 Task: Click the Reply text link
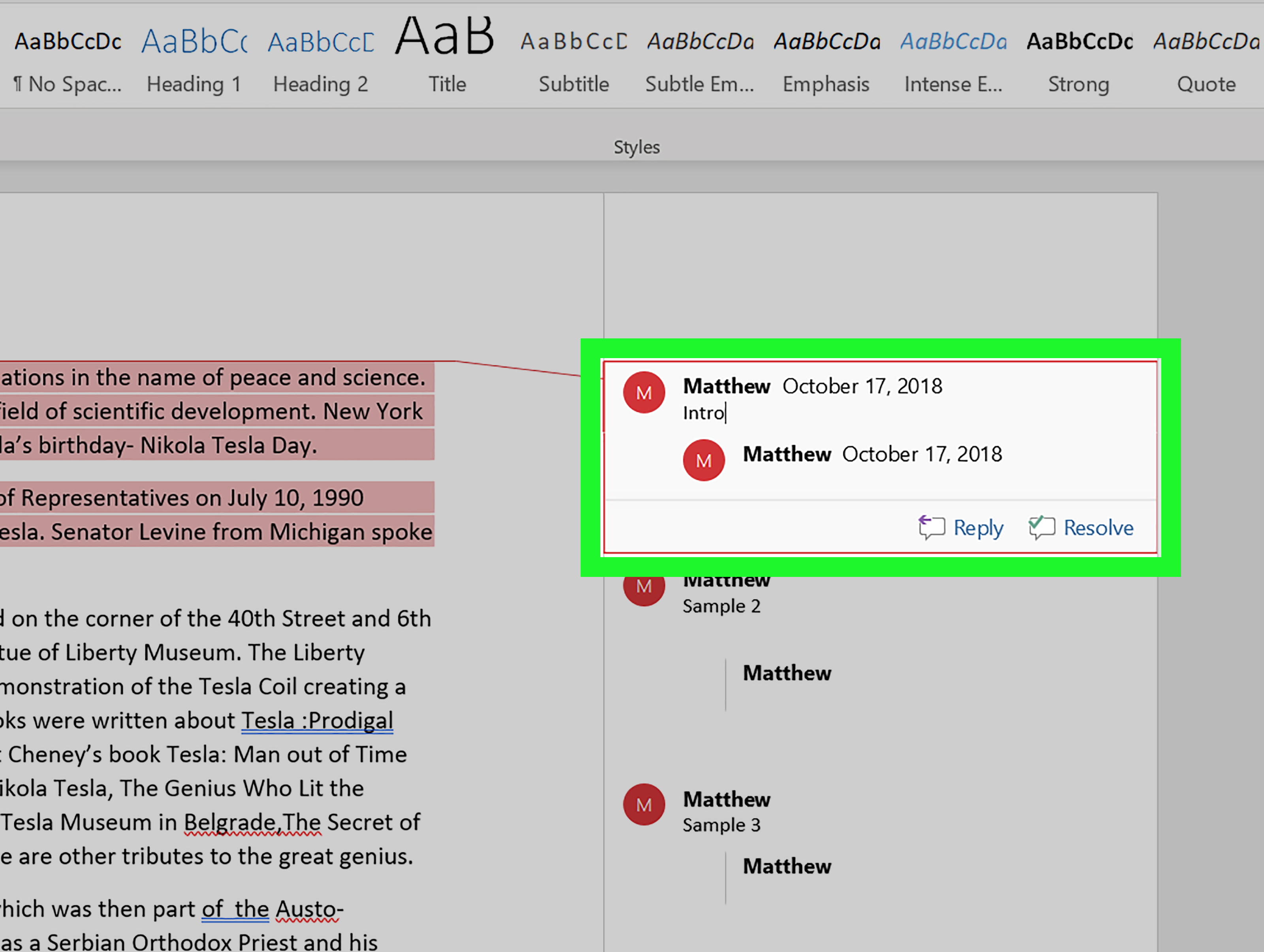pos(978,528)
